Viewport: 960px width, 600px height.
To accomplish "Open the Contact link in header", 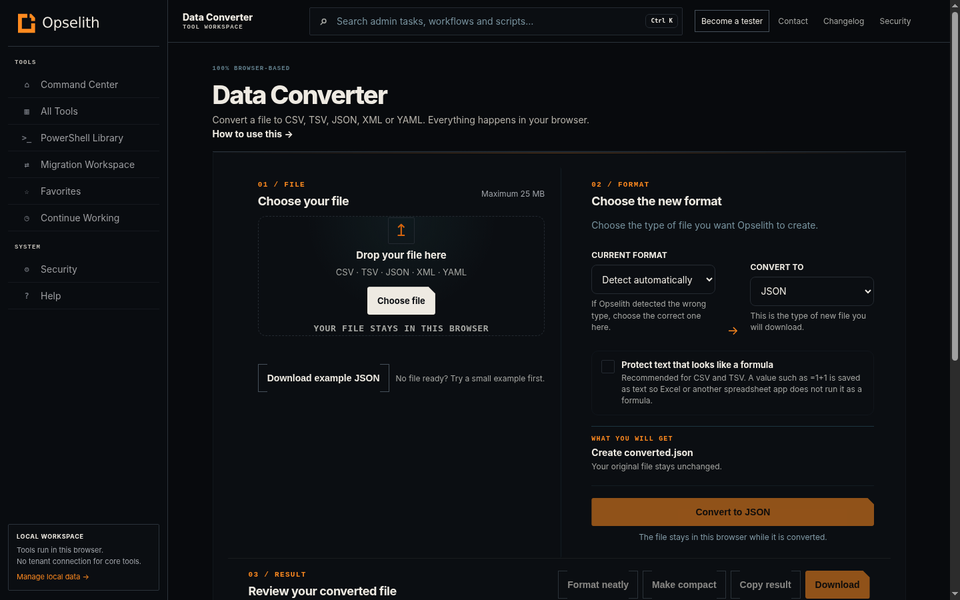I will point(793,21).
